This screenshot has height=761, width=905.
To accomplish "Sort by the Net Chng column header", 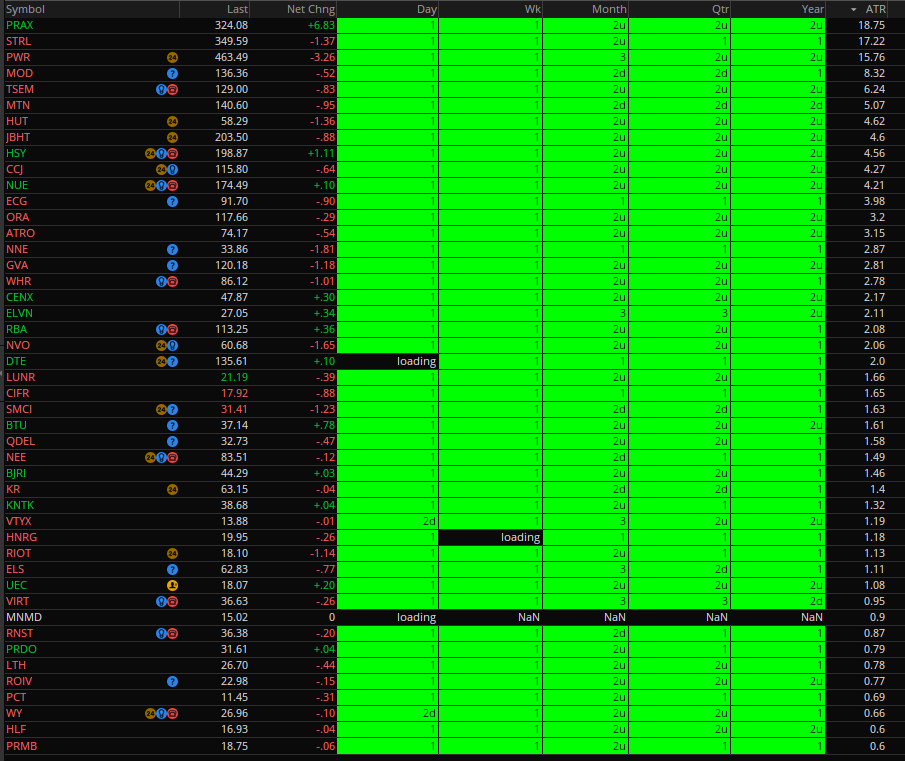I will 311,9.
